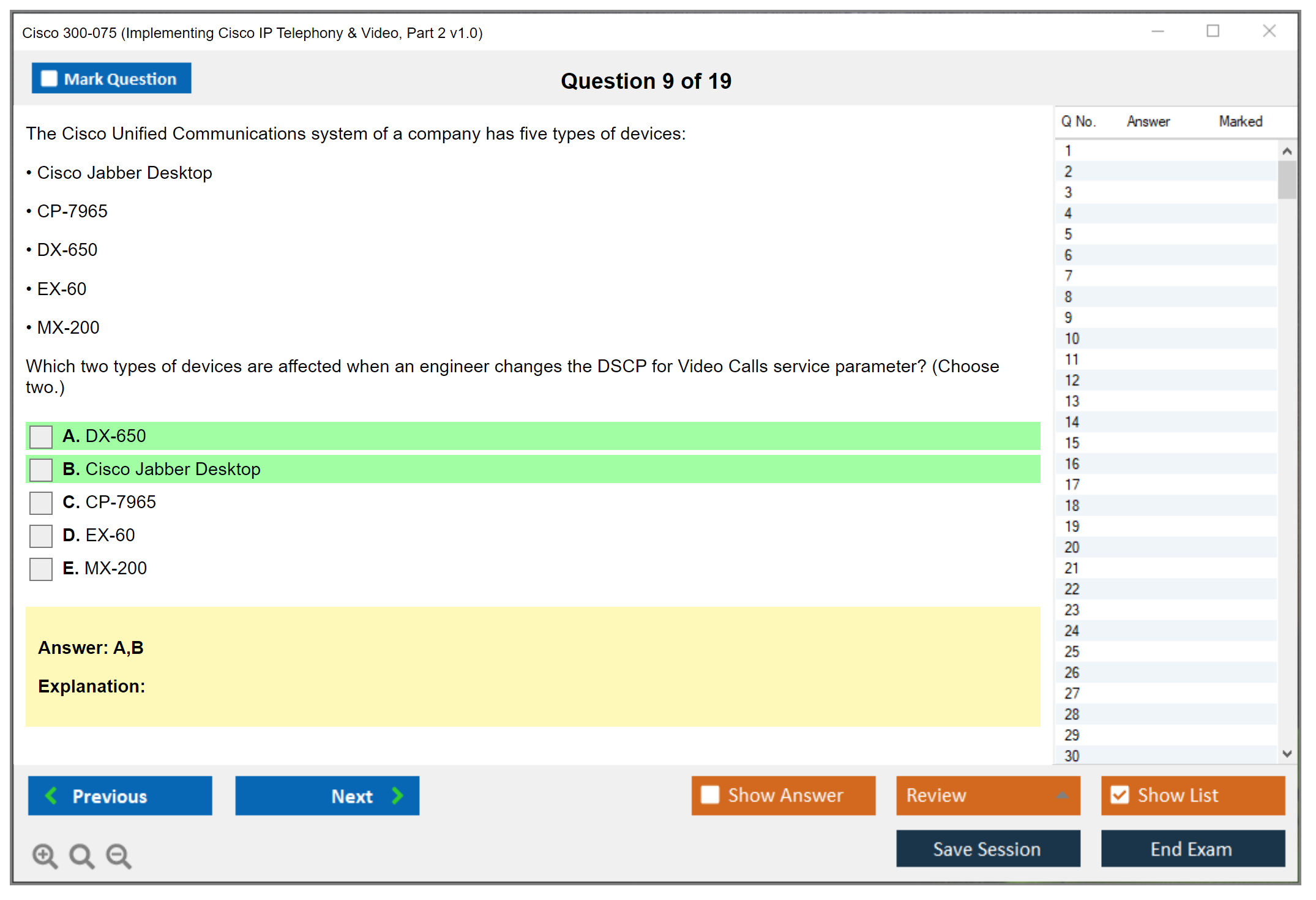The image size is (1316, 900).
Task: Maximize the exam window
Action: 1213,31
